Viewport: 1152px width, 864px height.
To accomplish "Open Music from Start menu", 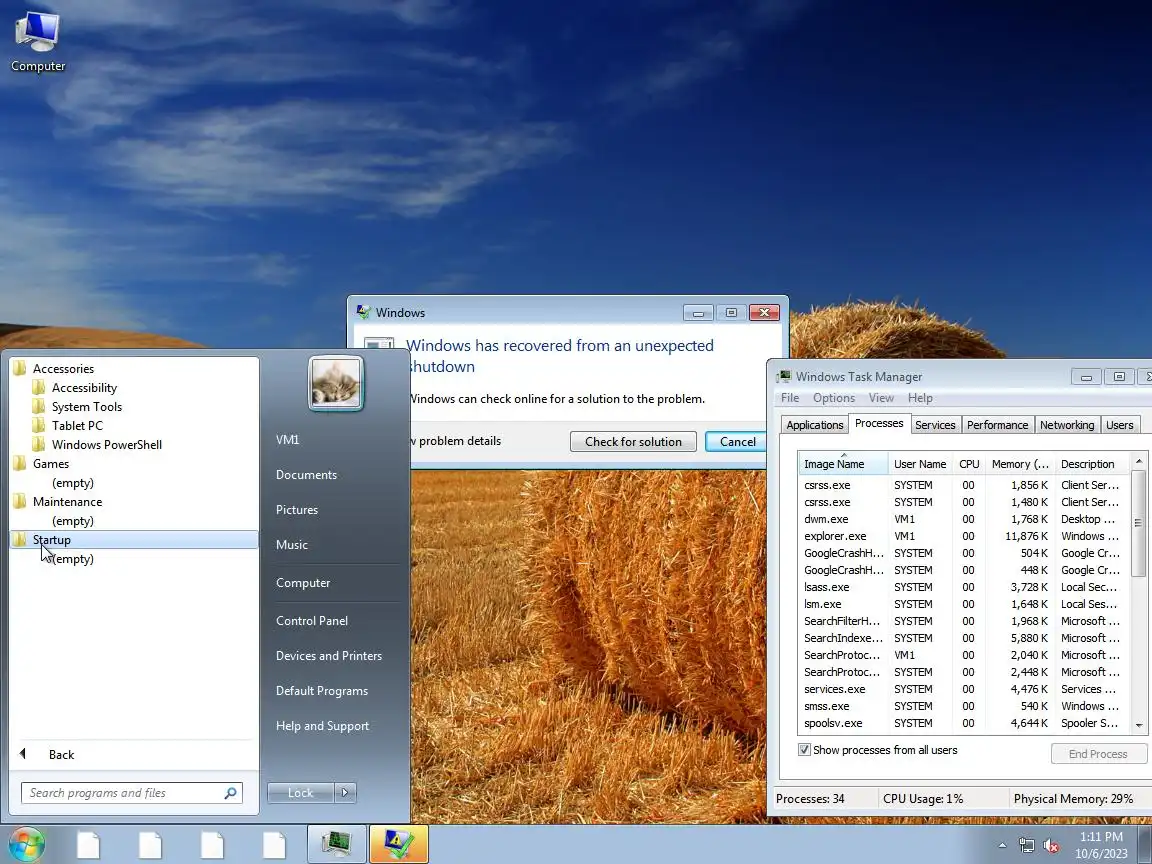I will (x=292, y=544).
